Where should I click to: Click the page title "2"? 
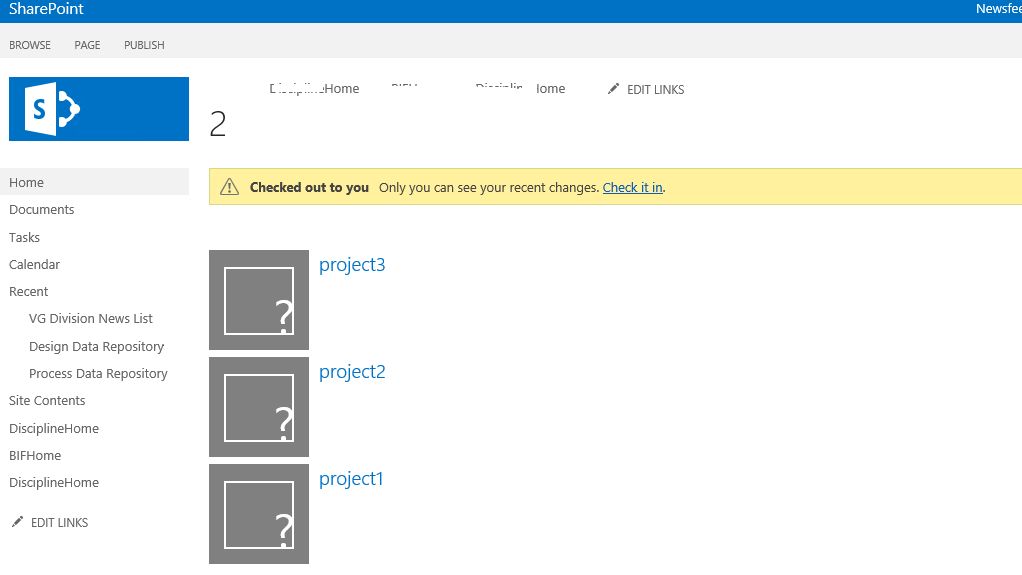click(x=218, y=124)
